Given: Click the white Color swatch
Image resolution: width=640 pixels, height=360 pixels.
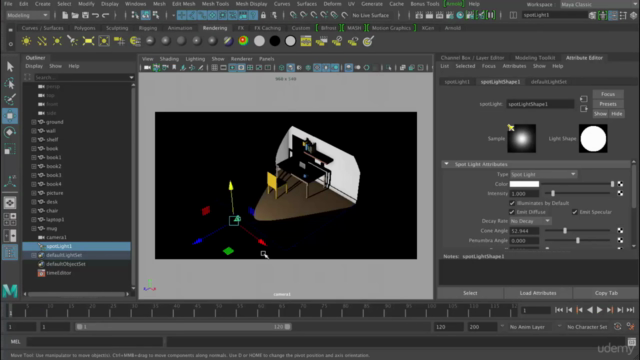Looking at the screenshot, I should [524, 184].
